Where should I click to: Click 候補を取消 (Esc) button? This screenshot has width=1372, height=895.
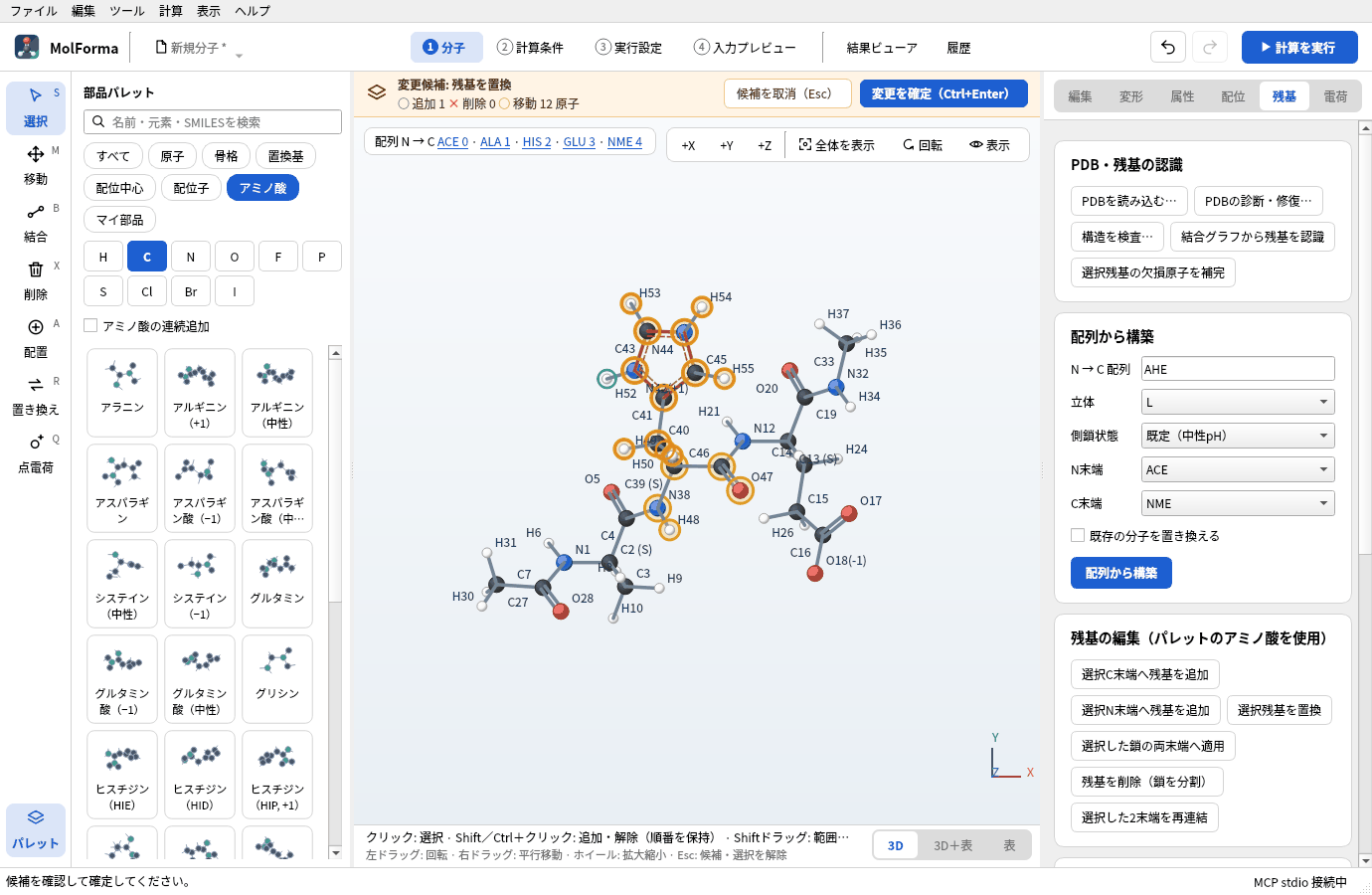pos(787,93)
